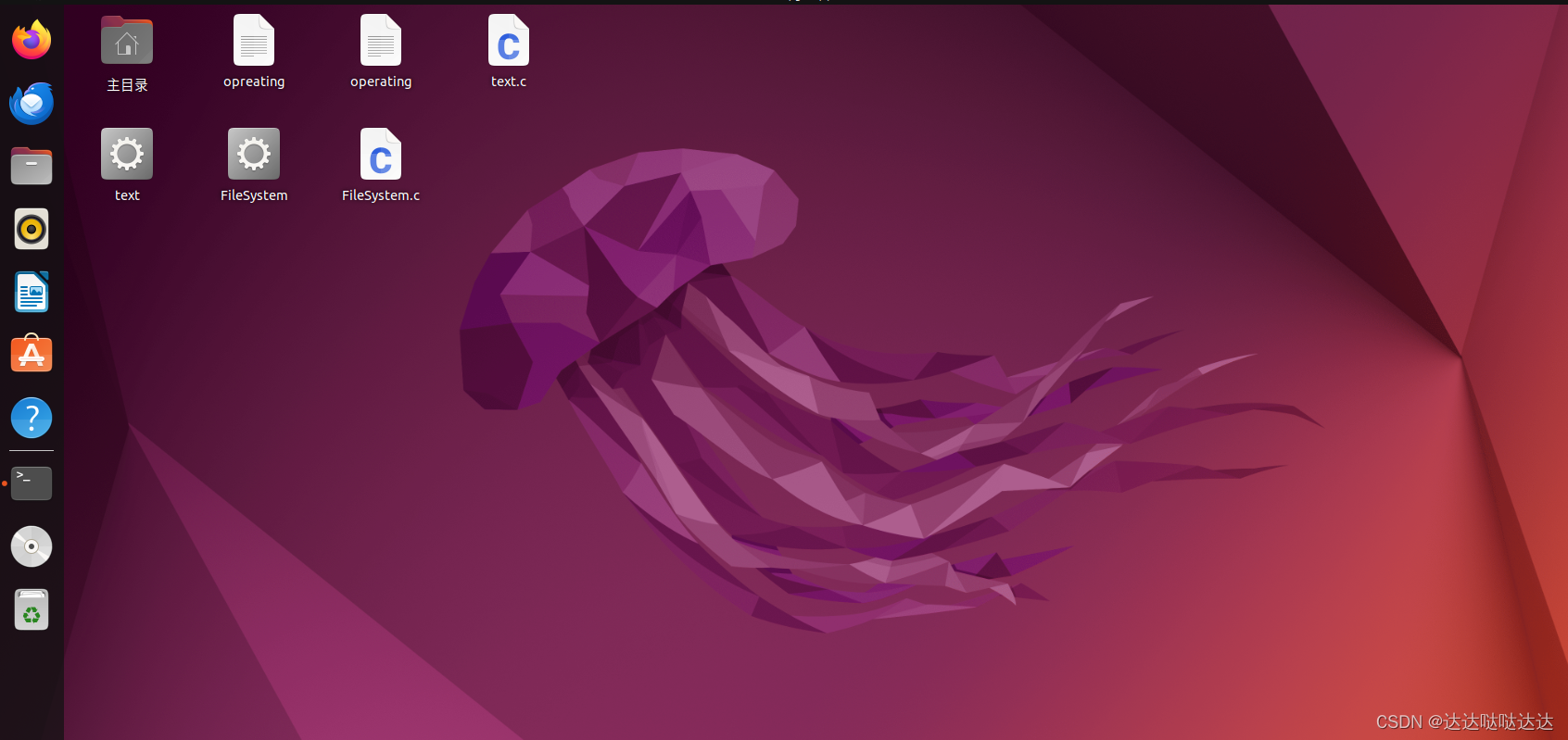Screen dimensions: 1568x740
Task: Select the text executable icon
Action: click(x=127, y=154)
